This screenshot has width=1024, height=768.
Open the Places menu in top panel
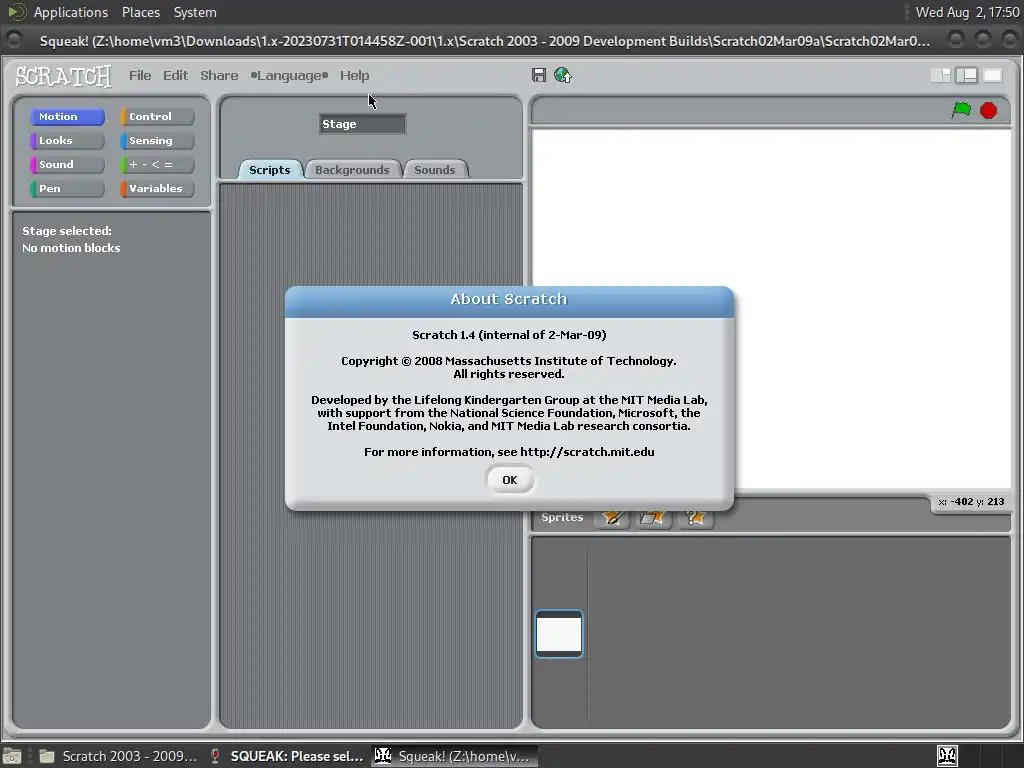(x=140, y=12)
